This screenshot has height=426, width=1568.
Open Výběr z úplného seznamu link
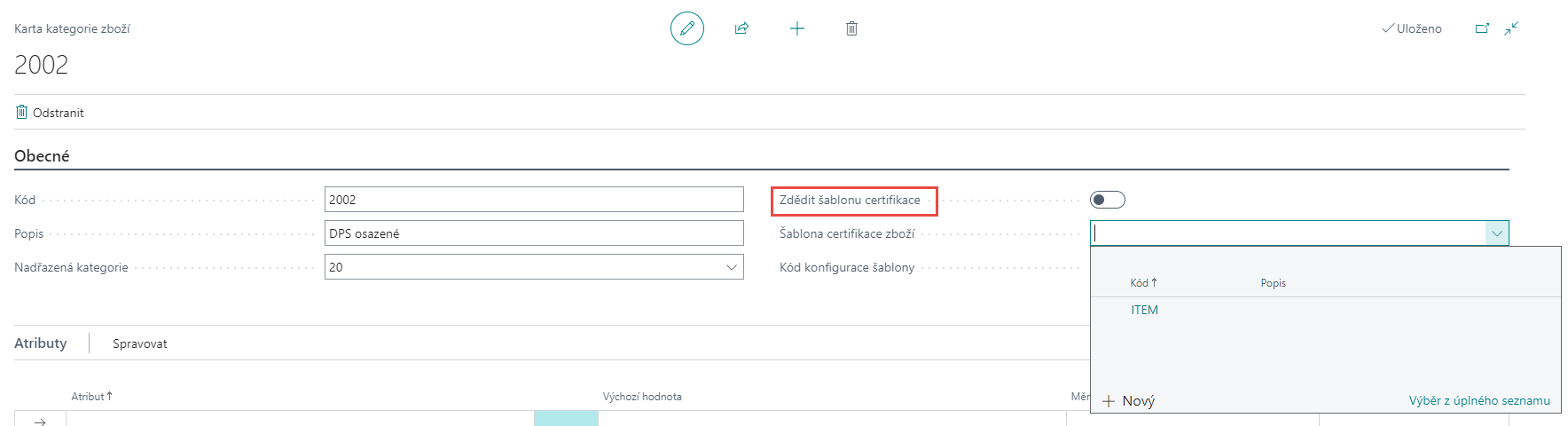tap(1478, 401)
